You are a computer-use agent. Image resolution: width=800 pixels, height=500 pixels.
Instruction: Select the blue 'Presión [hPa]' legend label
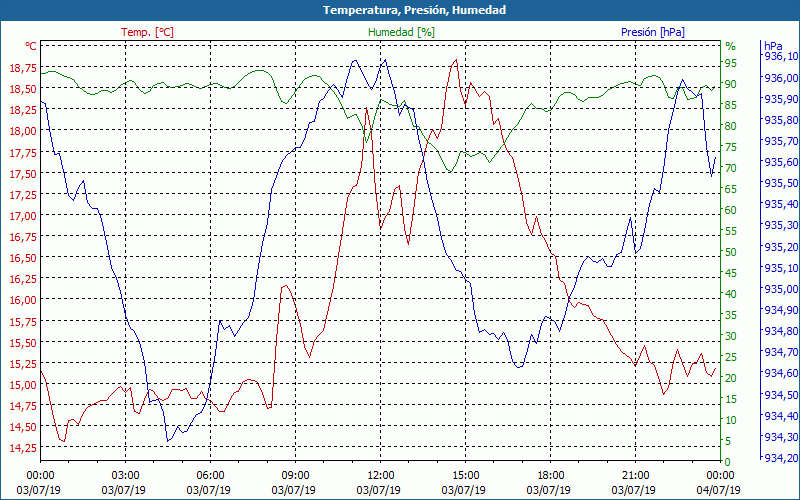[x=653, y=32]
